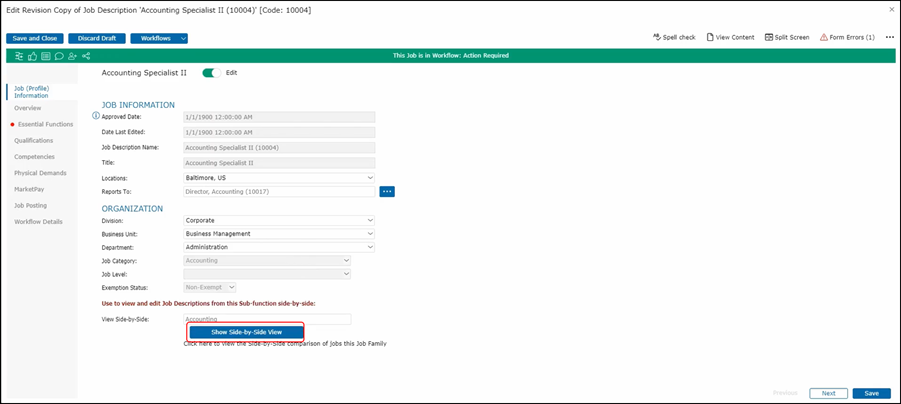Toggle the Edit switch off
Viewport: 901px width, 404px height.
[x=211, y=73]
